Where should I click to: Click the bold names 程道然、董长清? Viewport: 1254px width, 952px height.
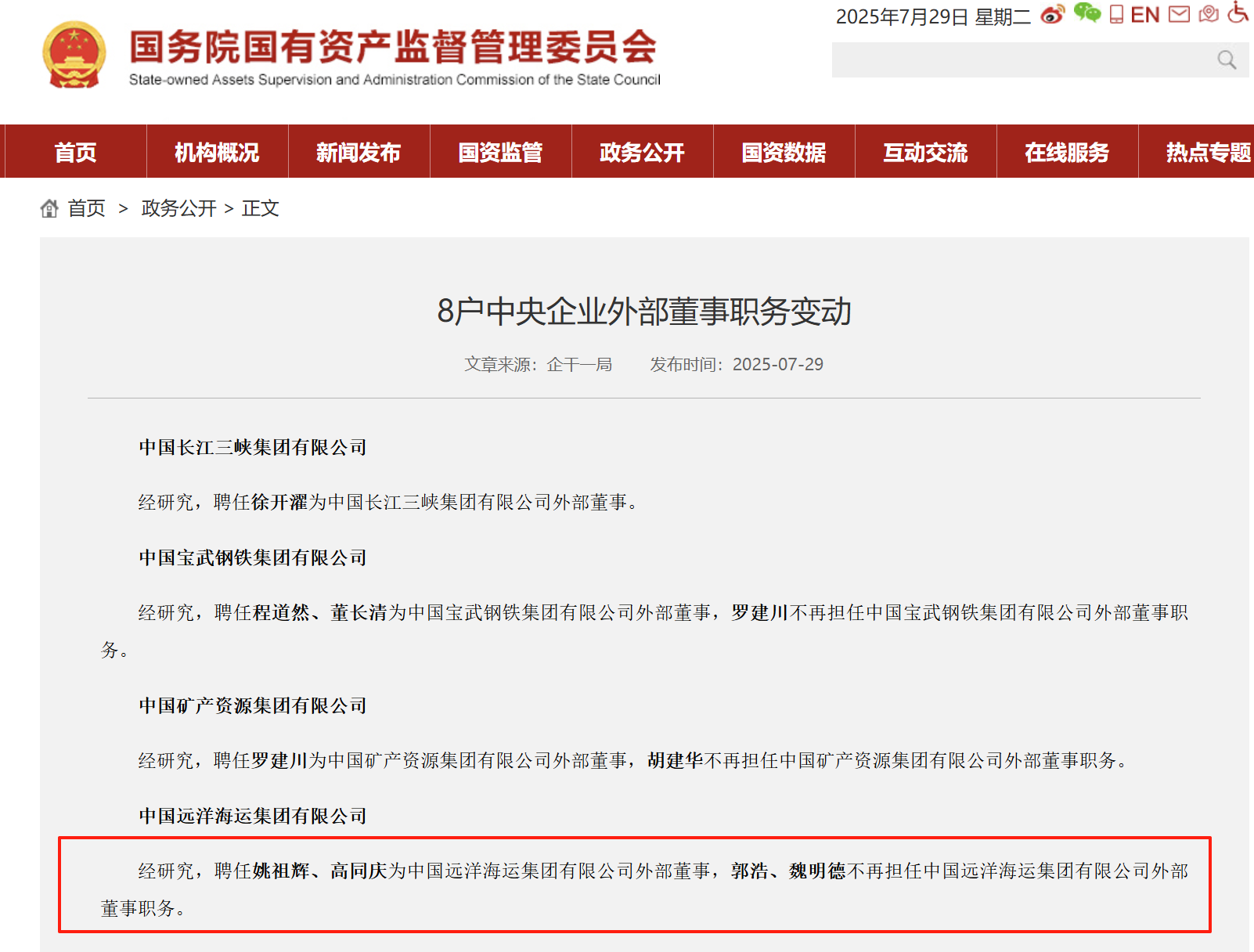click(320, 612)
